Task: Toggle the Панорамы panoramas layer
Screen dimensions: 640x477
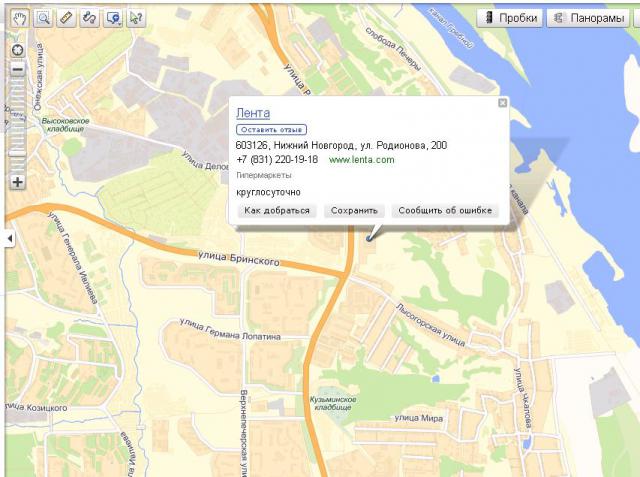Action: (588, 18)
